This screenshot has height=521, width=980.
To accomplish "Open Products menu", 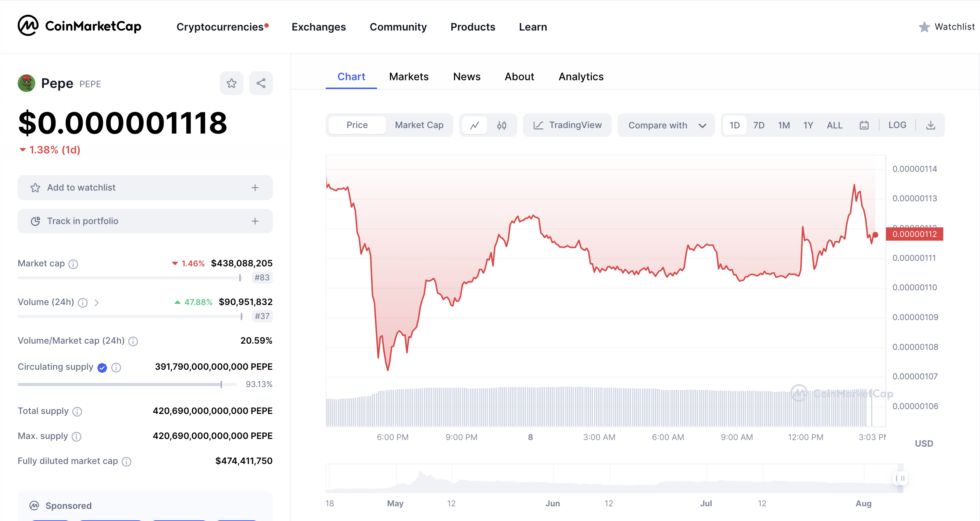I will pyautogui.click(x=472, y=27).
